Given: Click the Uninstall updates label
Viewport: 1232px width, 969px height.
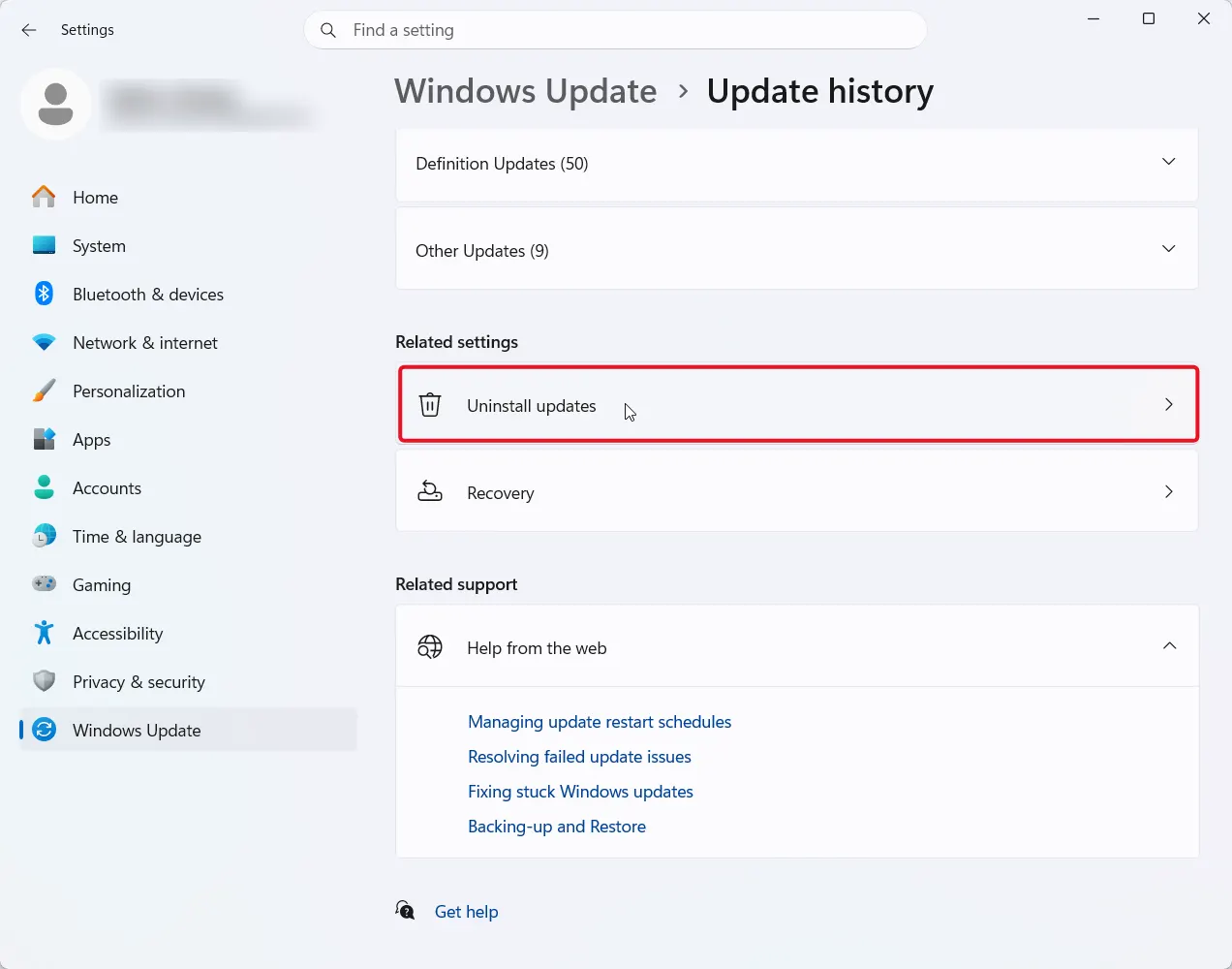Looking at the screenshot, I should [x=532, y=406].
